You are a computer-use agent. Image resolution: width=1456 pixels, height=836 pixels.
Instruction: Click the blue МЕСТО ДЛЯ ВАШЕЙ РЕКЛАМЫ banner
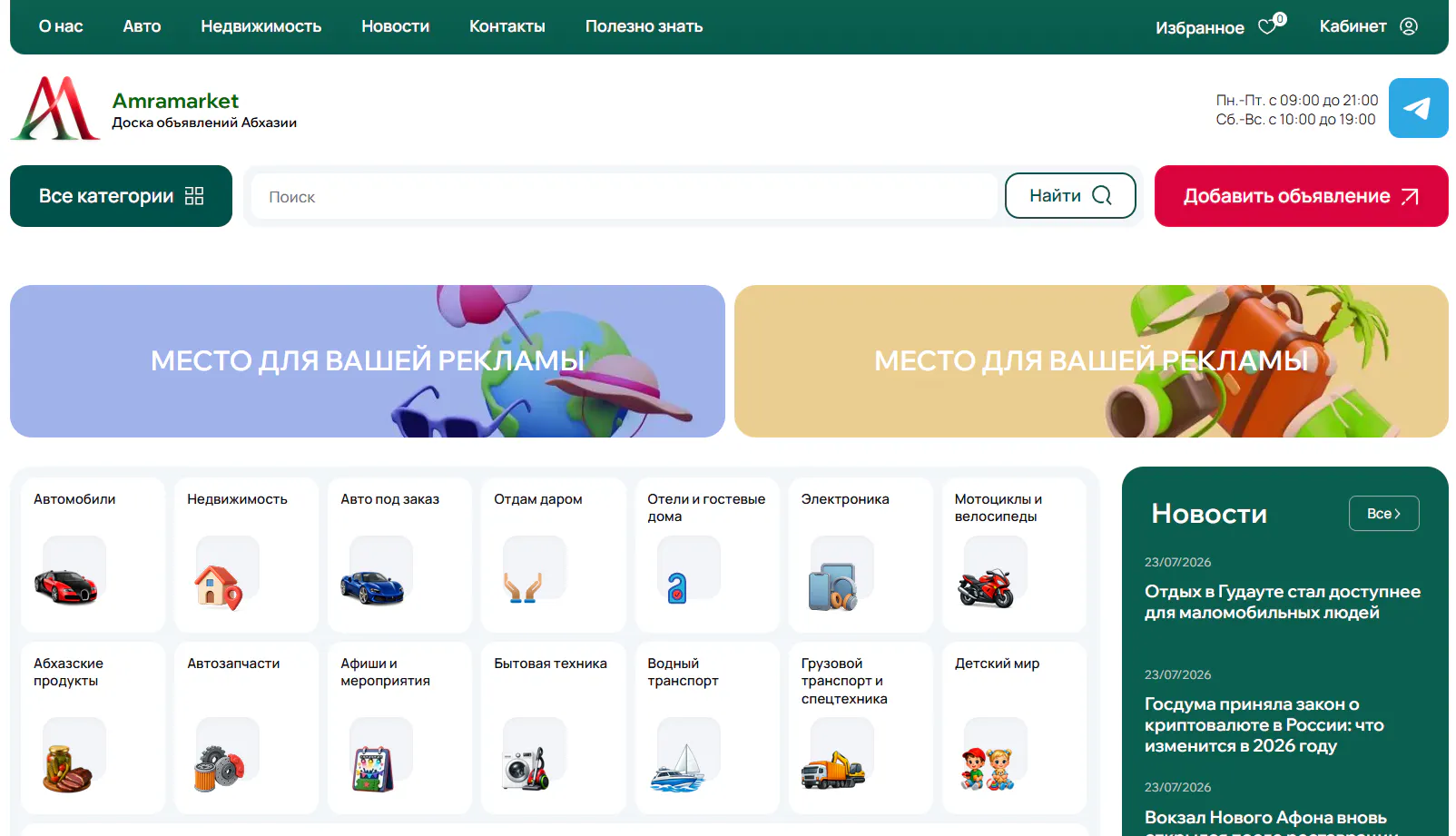pyautogui.click(x=368, y=361)
